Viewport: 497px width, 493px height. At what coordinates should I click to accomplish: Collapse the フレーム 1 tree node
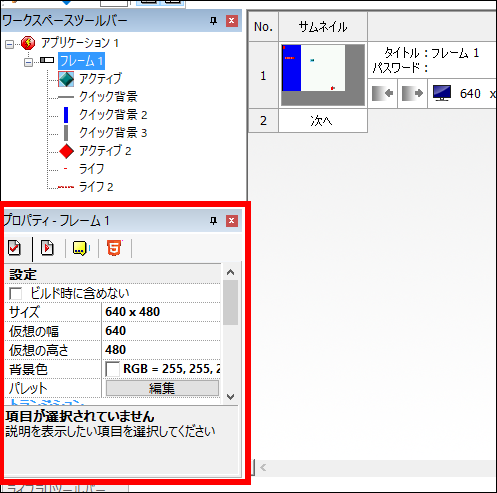click(x=28, y=62)
